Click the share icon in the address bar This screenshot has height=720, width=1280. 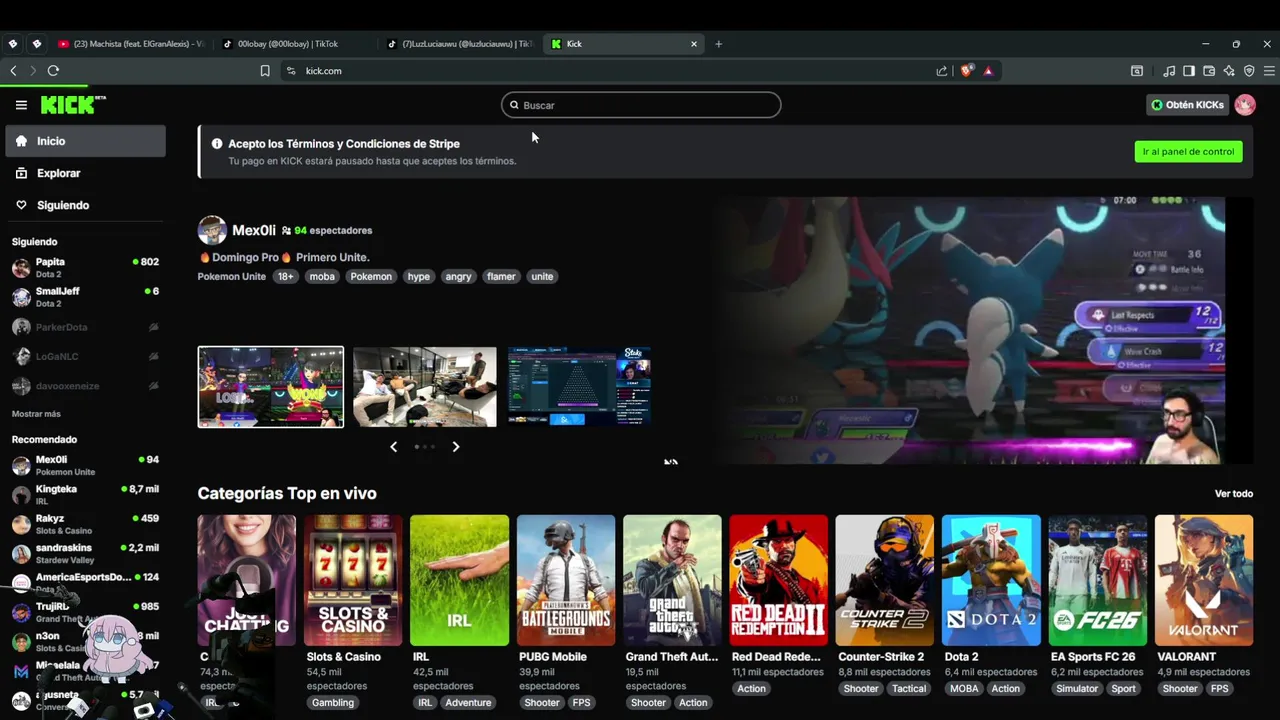(942, 71)
